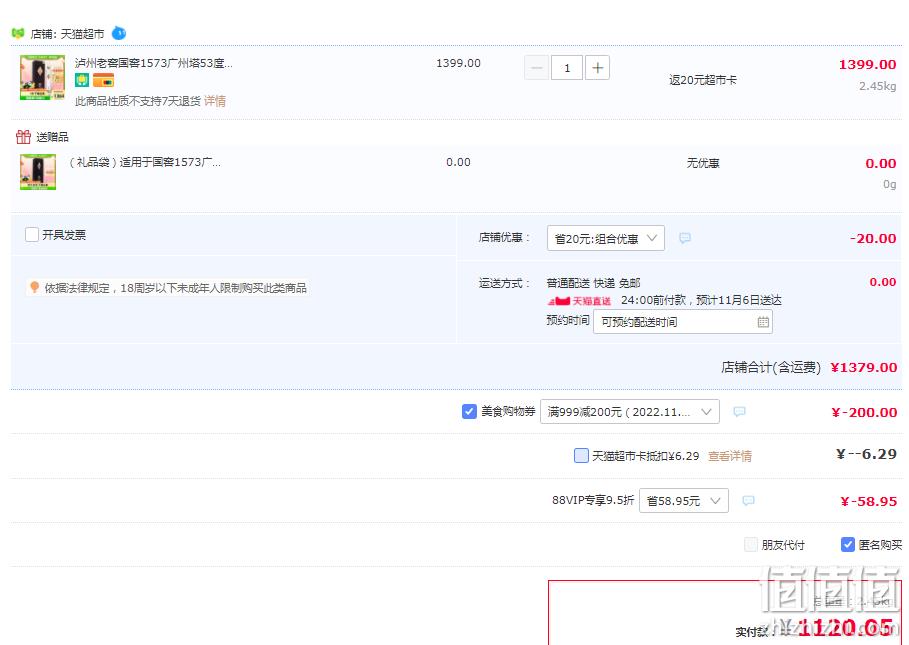909x645 pixels.
Task: Click the 详情 link for the return policy
Action: [215, 101]
